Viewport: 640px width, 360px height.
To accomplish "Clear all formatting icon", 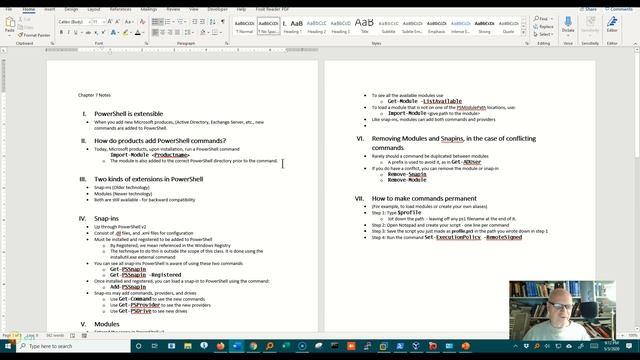I will [x=142, y=22].
